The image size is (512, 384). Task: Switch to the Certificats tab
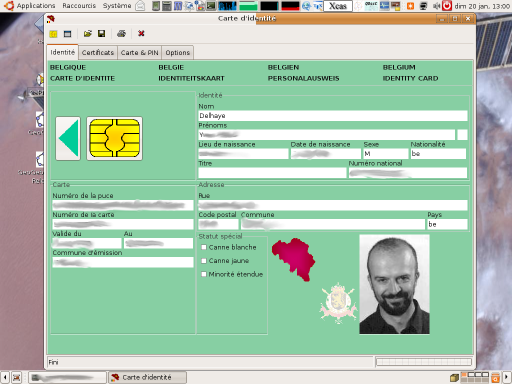pos(98,53)
